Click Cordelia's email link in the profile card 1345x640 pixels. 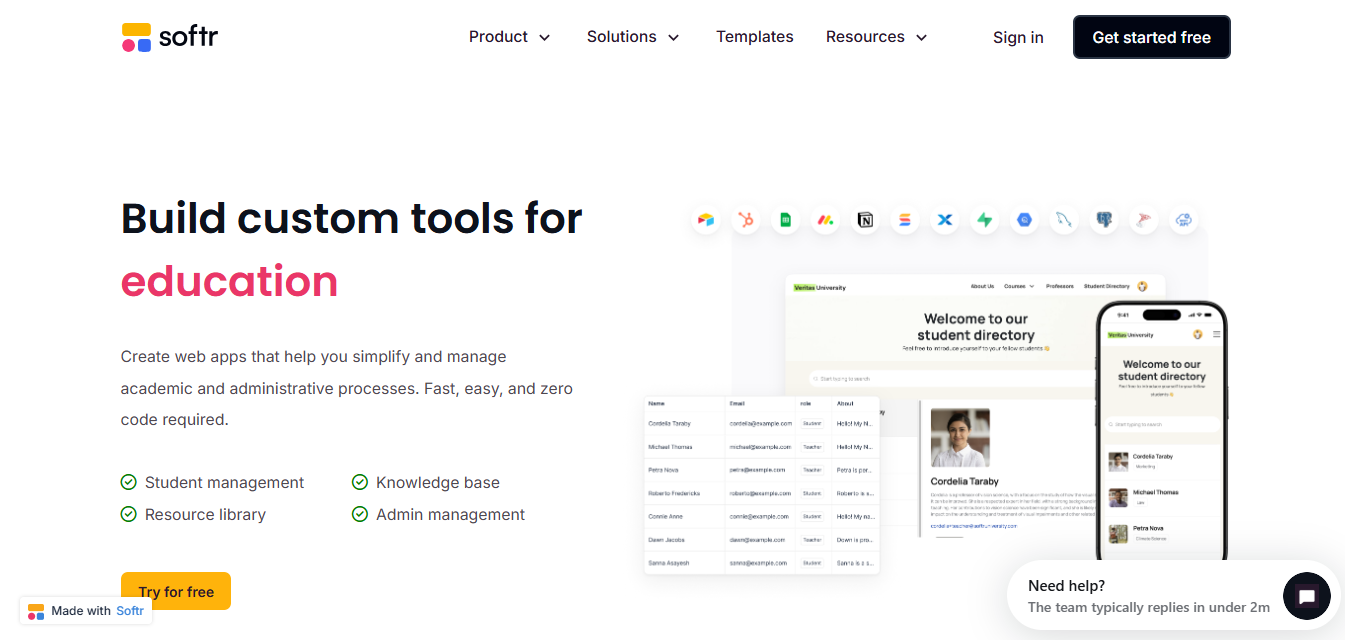coord(973,525)
